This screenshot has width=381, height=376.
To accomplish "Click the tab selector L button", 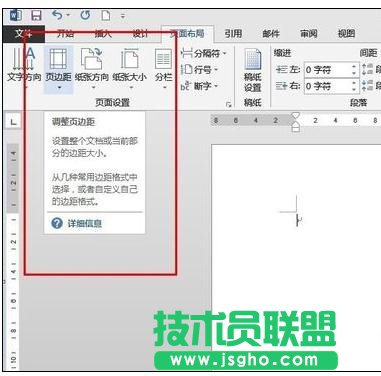I will point(13,122).
